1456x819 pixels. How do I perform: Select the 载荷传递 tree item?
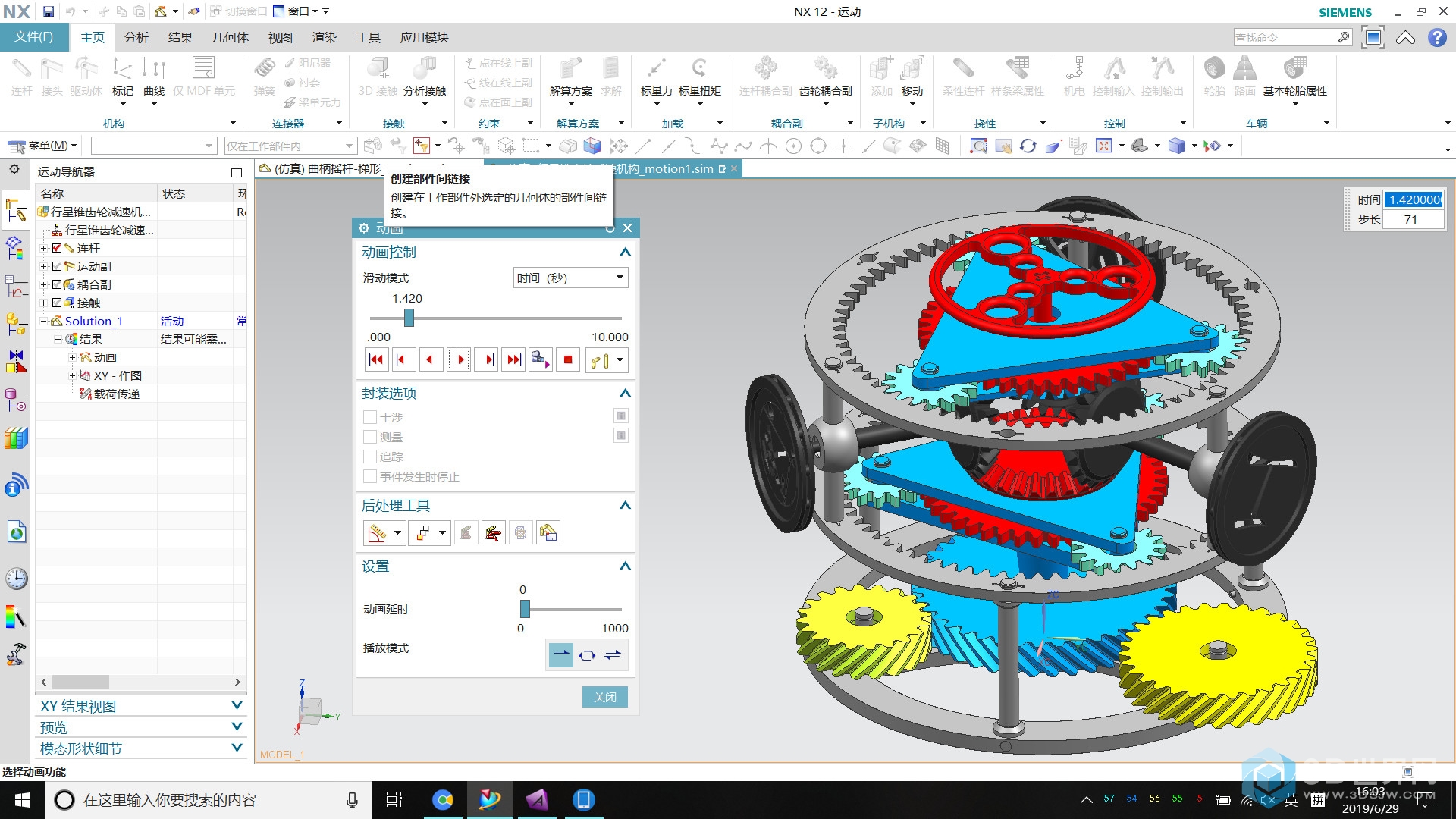coord(117,394)
